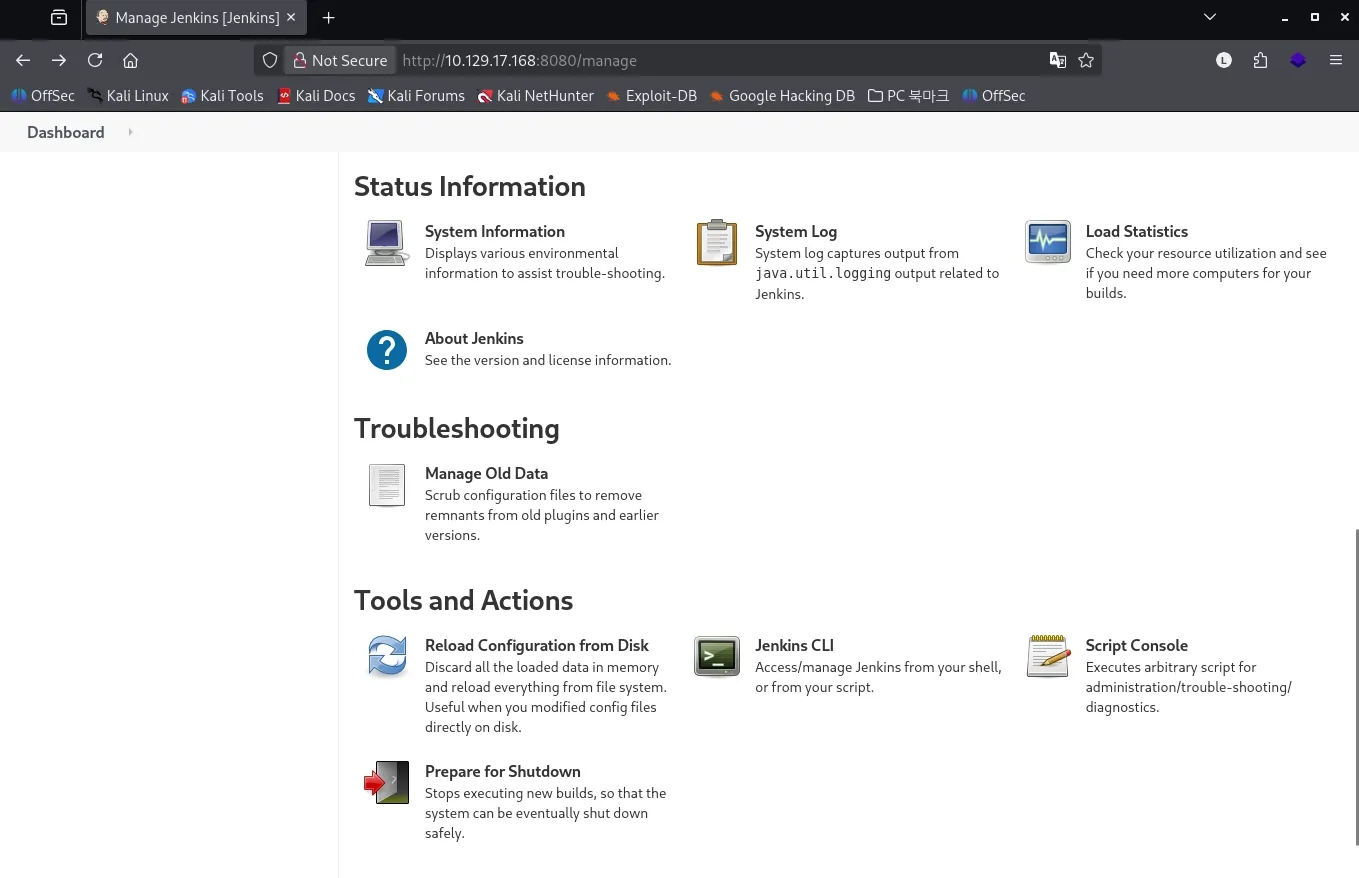1359x878 pixels.
Task: Open the Google Hacking DB bookmark
Action: click(782, 96)
